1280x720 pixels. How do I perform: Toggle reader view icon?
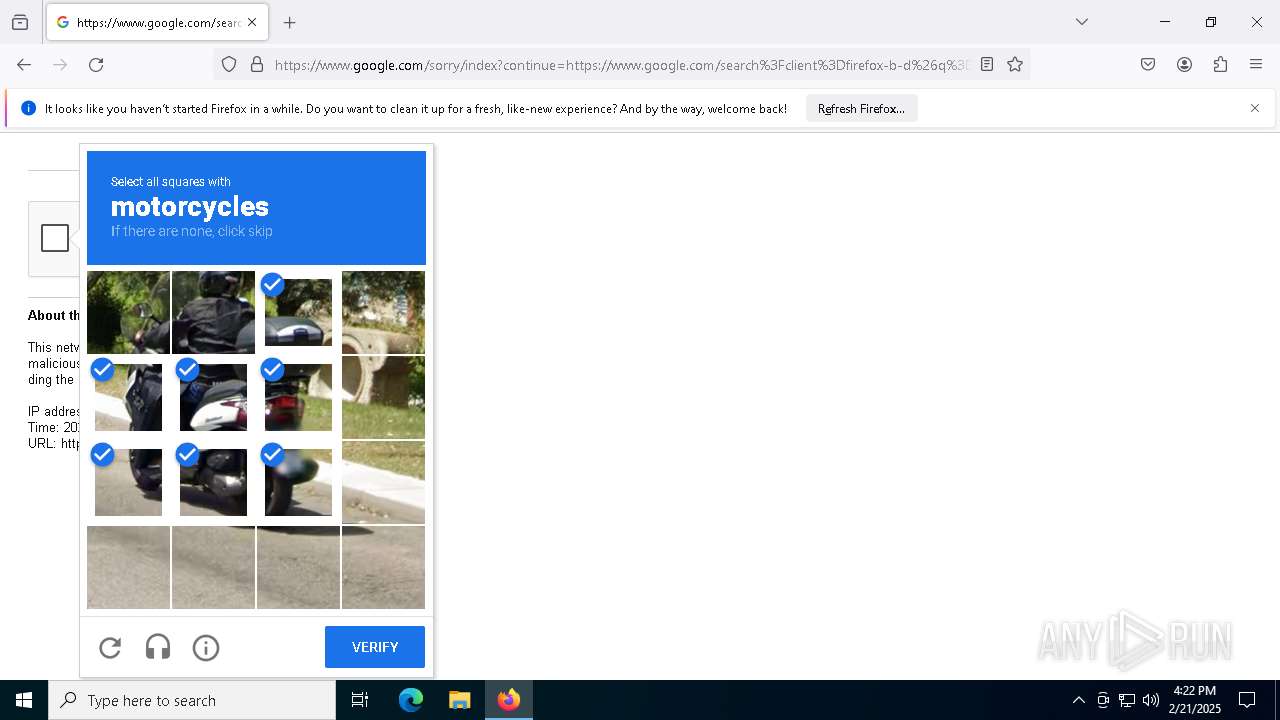(x=987, y=65)
